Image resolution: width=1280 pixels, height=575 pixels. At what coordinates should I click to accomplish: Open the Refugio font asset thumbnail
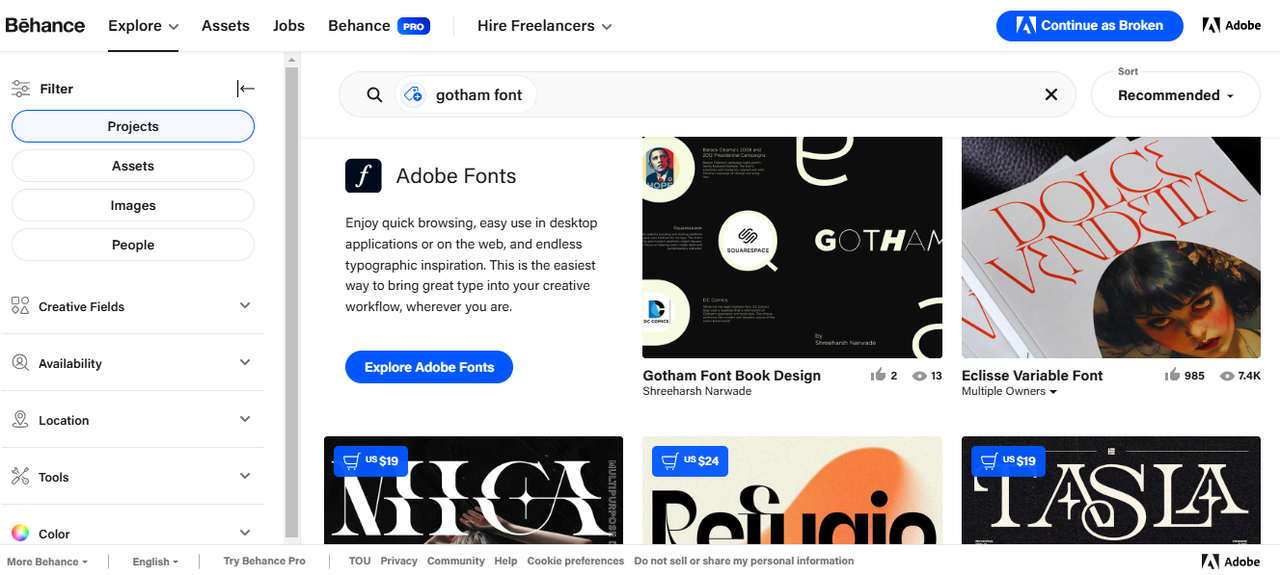792,490
